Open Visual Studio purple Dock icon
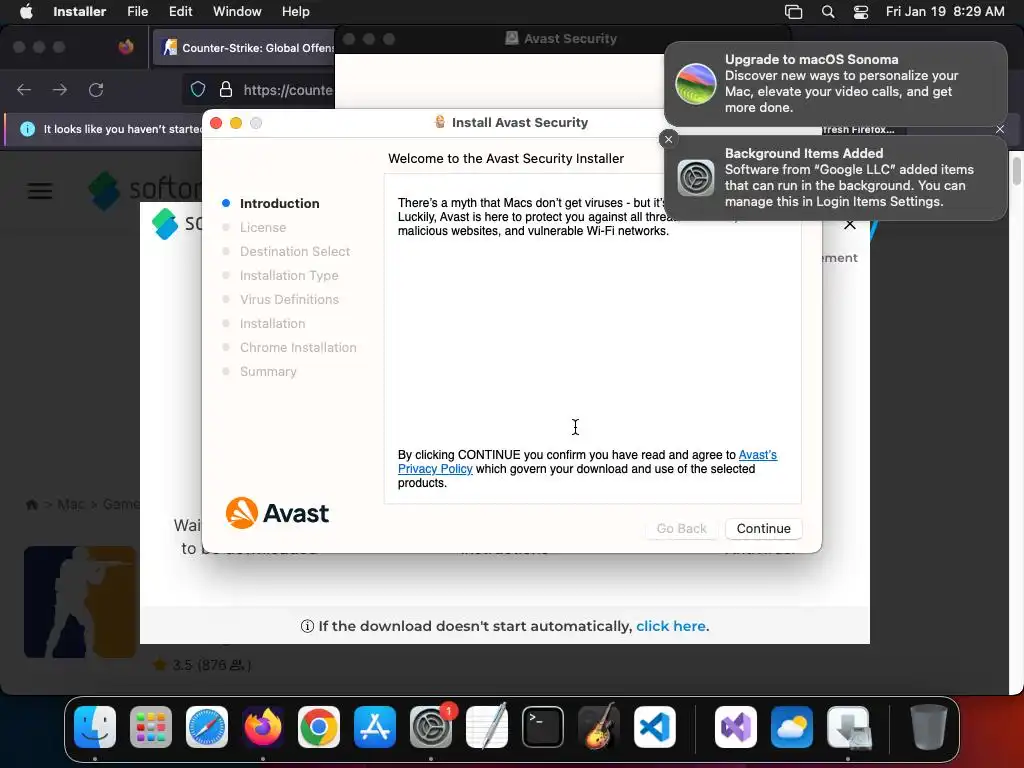 pyautogui.click(x=736, y=727)
